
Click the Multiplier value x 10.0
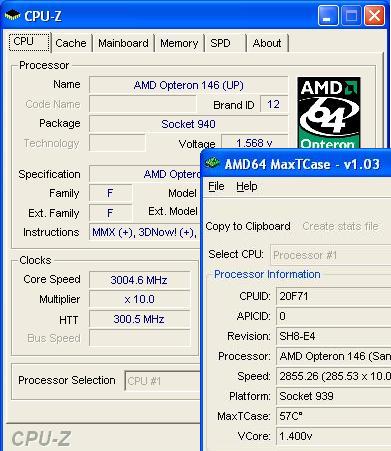pos(139,299)
